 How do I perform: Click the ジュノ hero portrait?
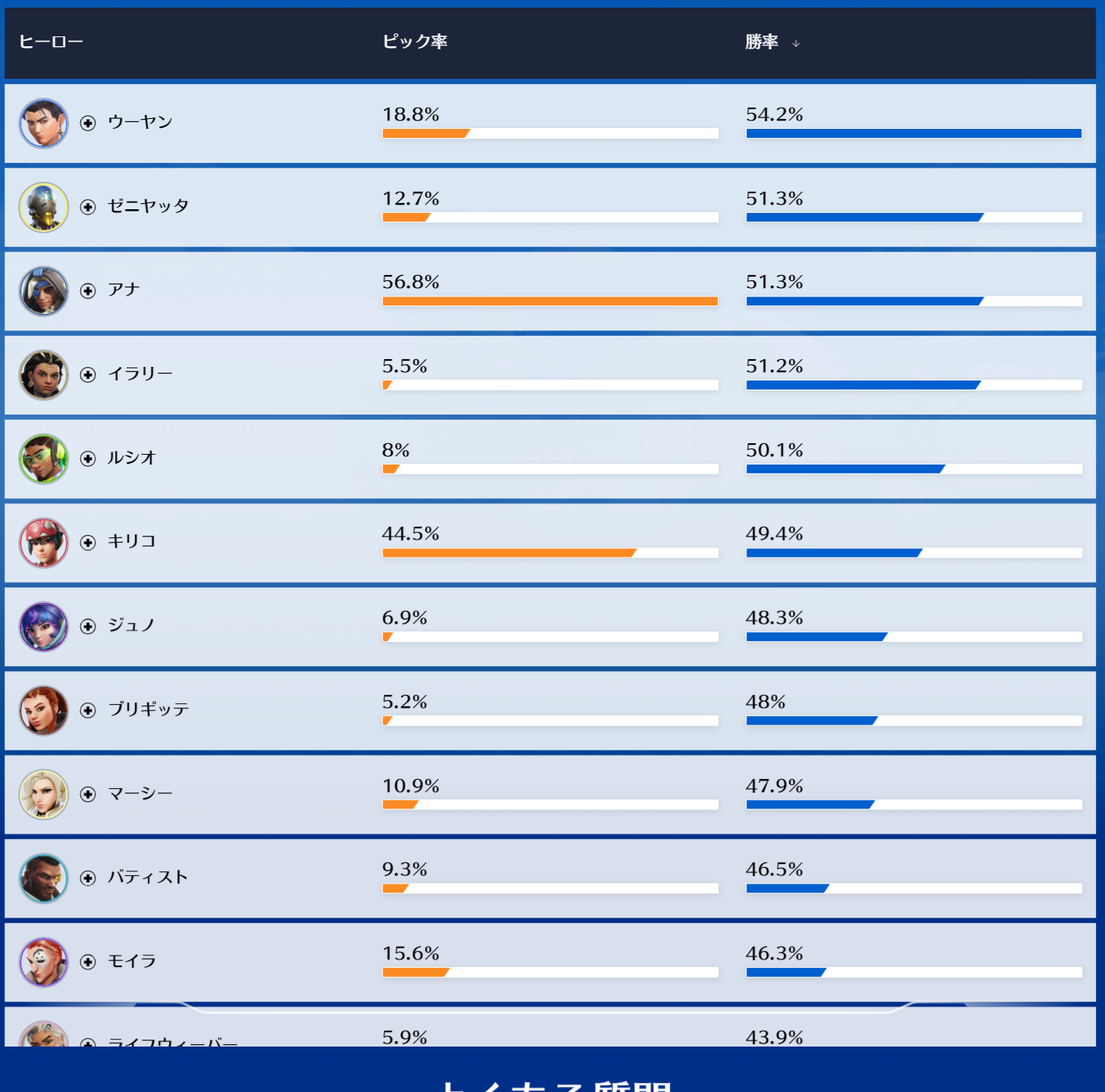tap(43, 627)
